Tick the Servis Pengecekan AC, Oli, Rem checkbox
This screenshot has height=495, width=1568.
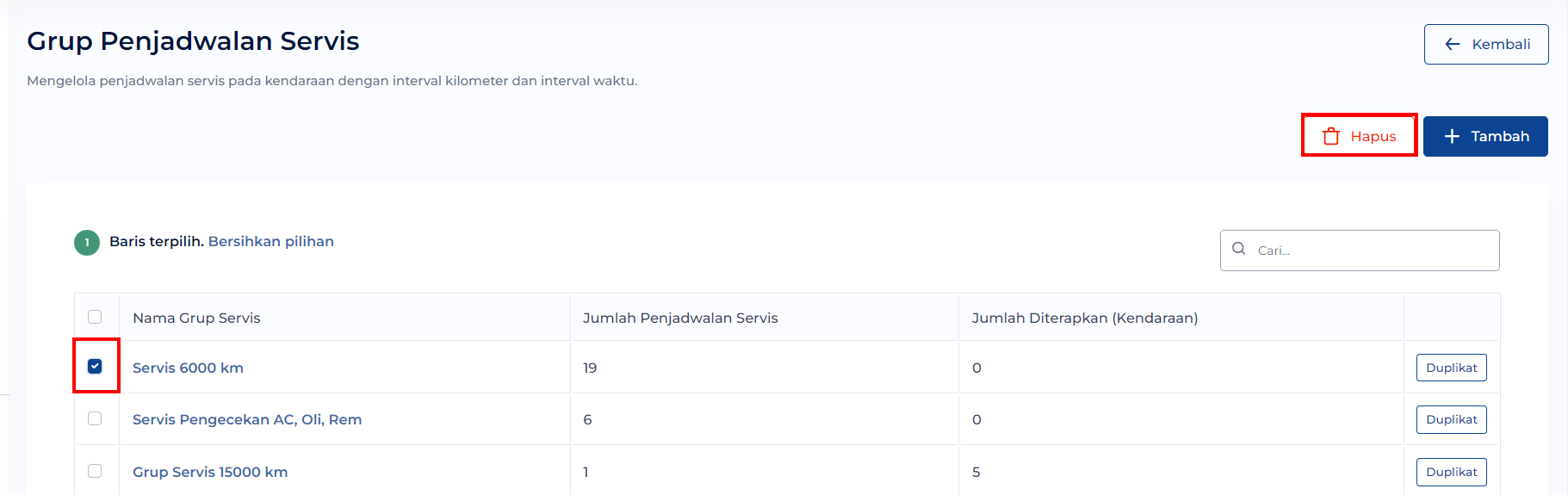(x=95, y=418)
